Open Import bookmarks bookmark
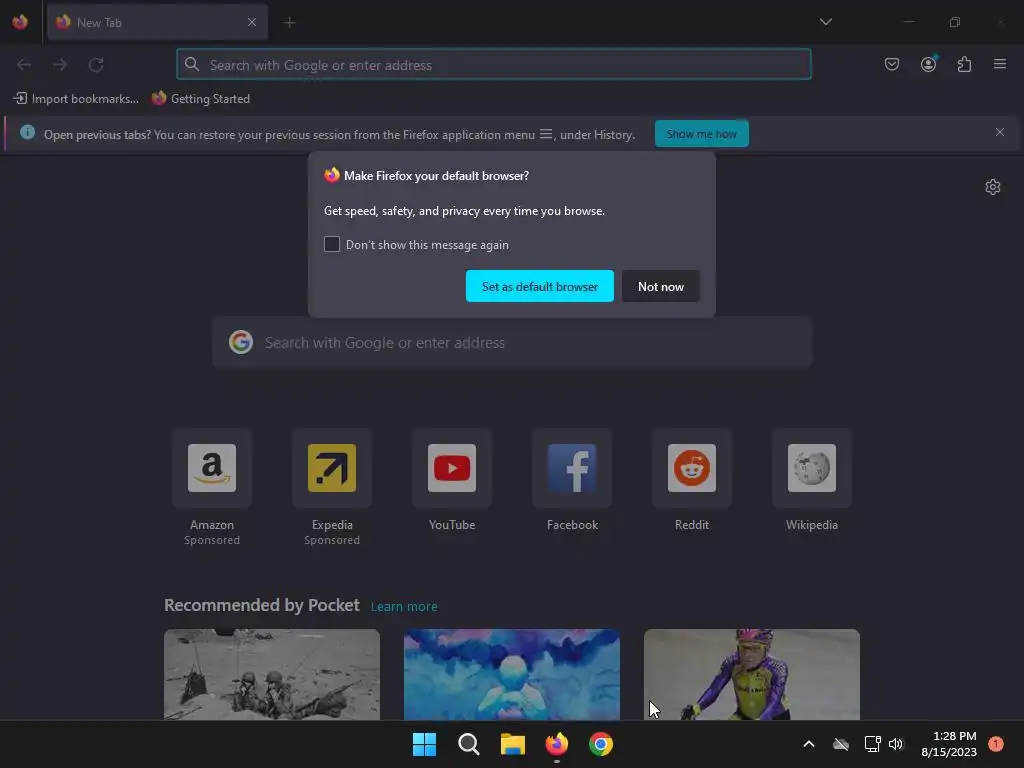 [x=76, y=99]
